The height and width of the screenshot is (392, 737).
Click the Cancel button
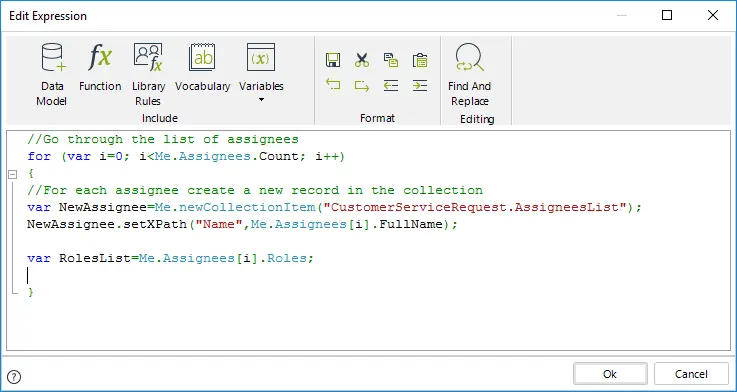point(691,374)
